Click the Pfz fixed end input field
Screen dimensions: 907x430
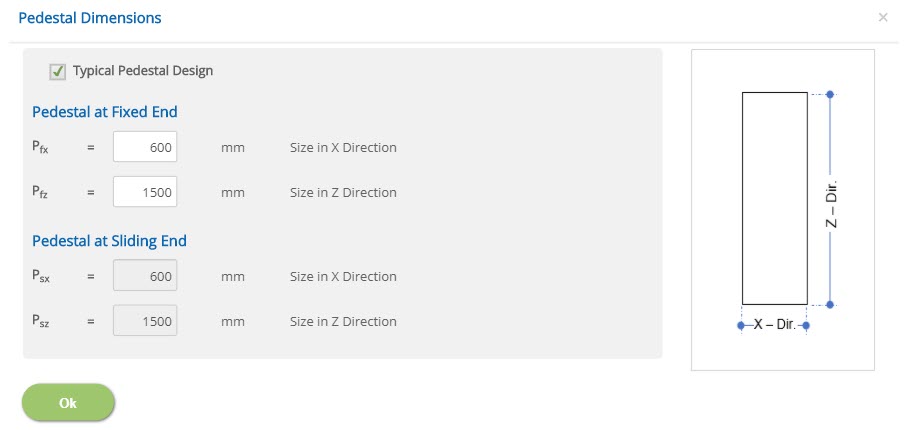coord(145,192)
